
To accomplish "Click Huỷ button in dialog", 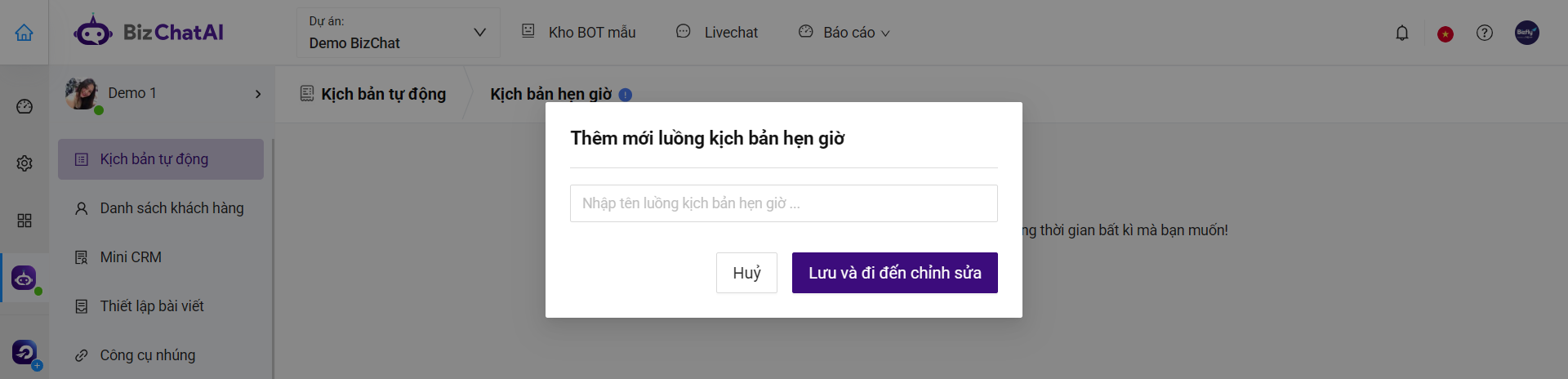I will pos(746,273).
